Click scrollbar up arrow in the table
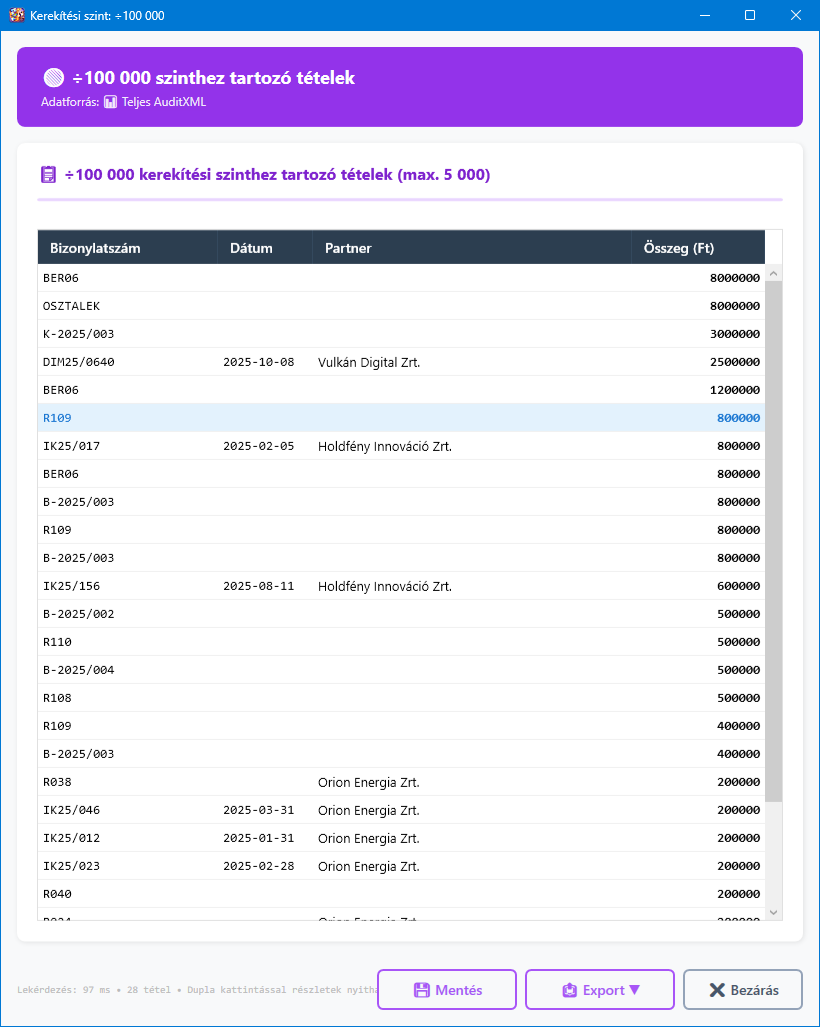 (773, 273)
